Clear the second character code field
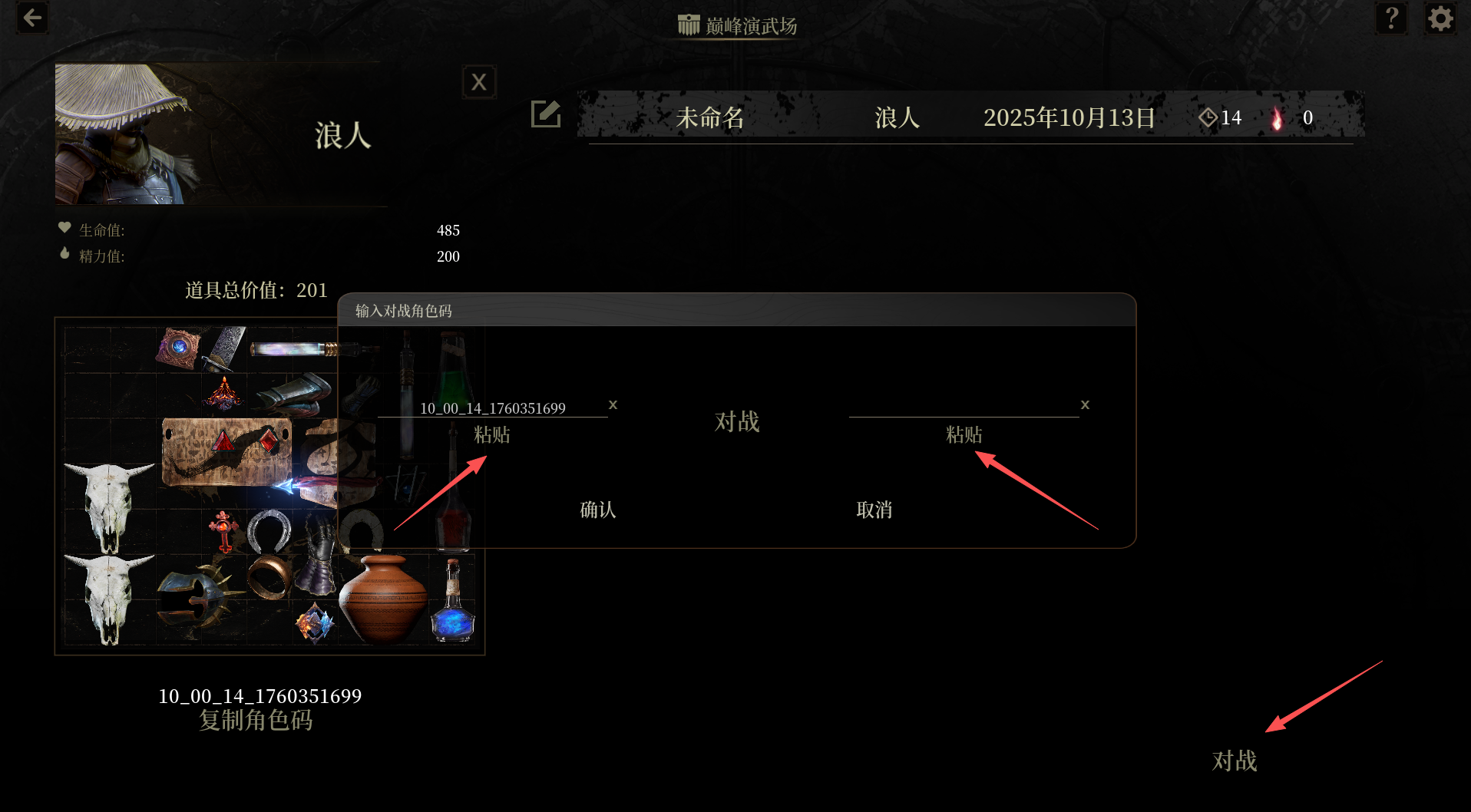This screenshot has height=812, width=1471. point(1085,404)
